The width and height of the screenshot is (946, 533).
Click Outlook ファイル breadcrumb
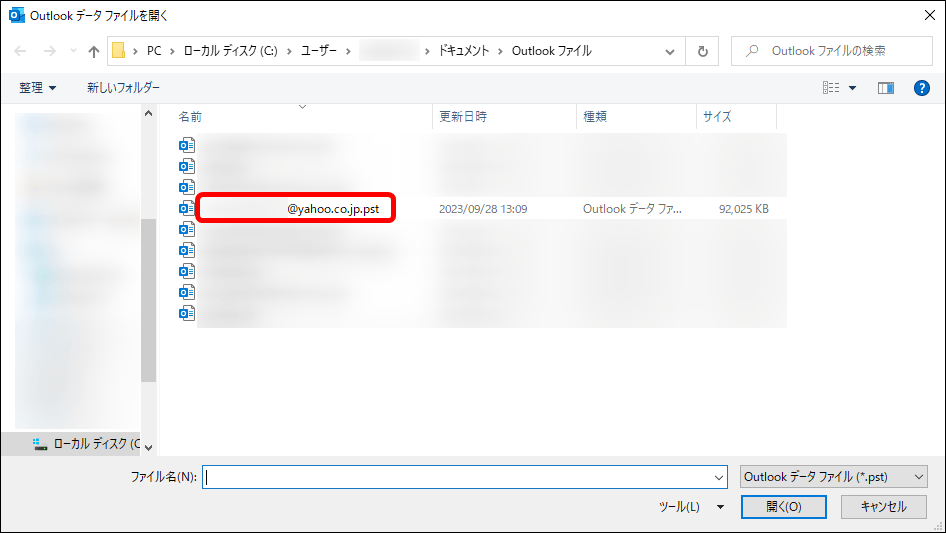coord(551,51)
